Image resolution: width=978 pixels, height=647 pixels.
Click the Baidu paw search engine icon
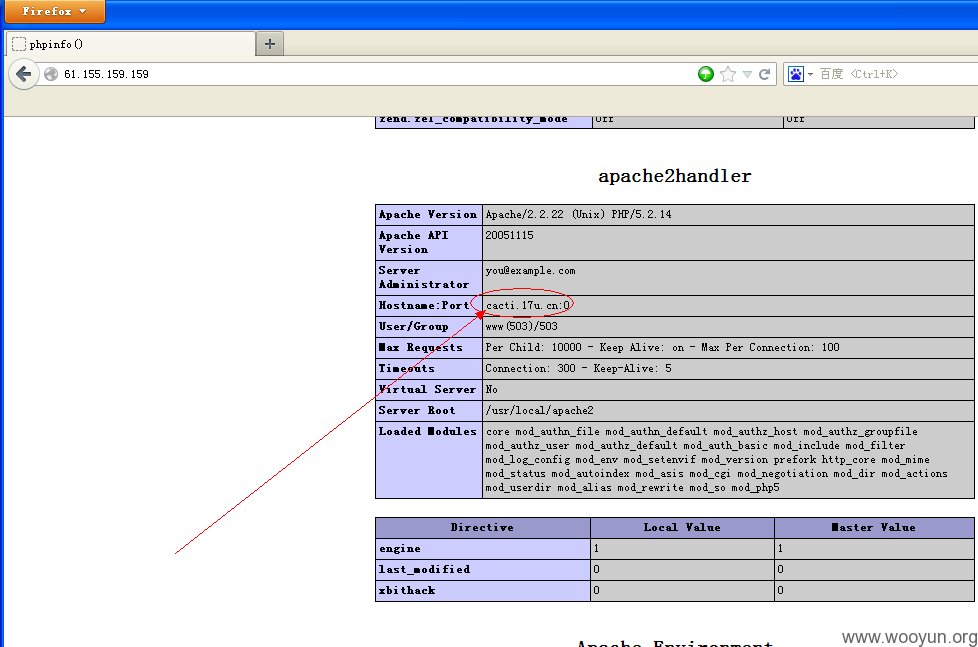pyautogui.click(x=795, y=74)
